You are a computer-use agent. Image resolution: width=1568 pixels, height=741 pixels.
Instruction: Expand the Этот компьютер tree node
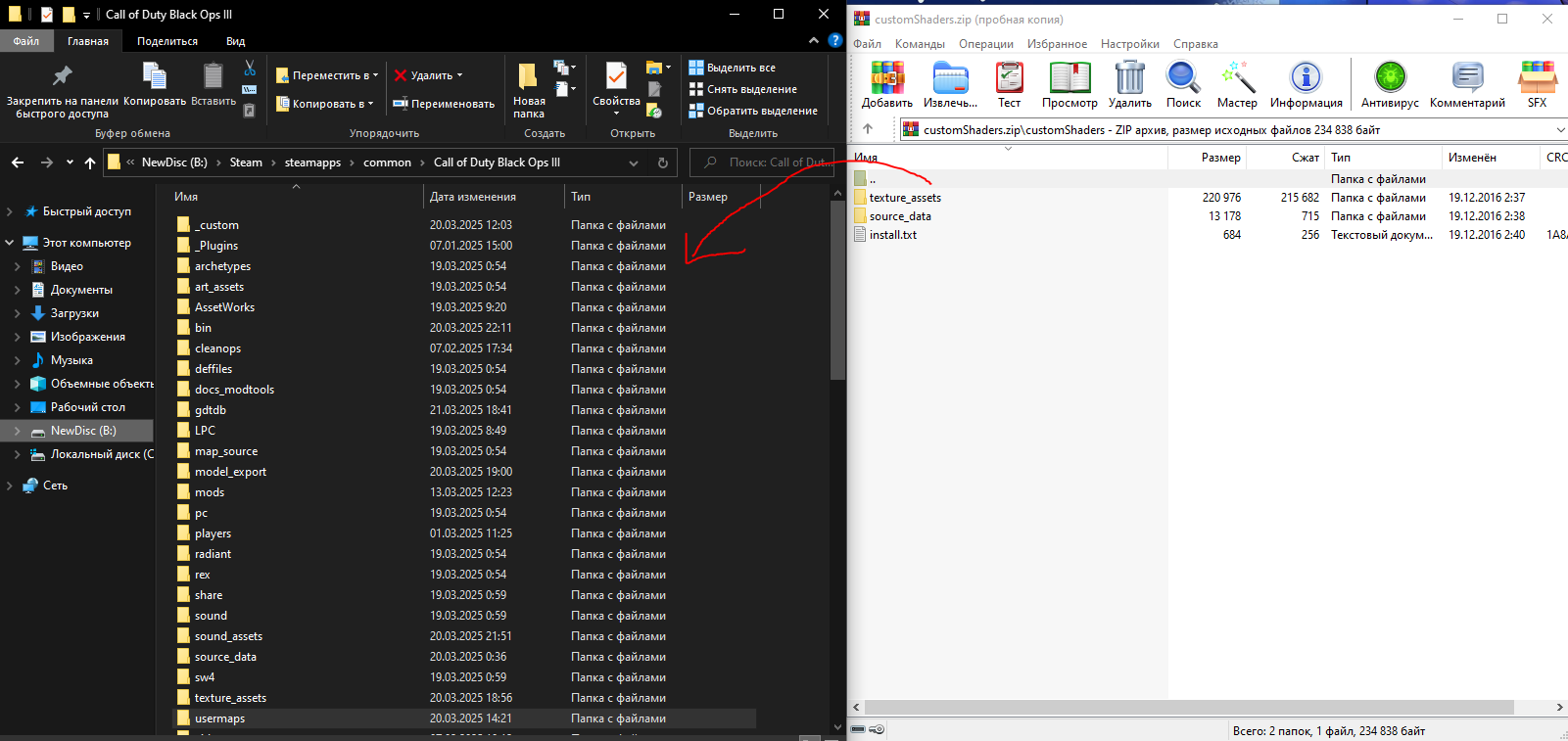[x=10, y=243]
